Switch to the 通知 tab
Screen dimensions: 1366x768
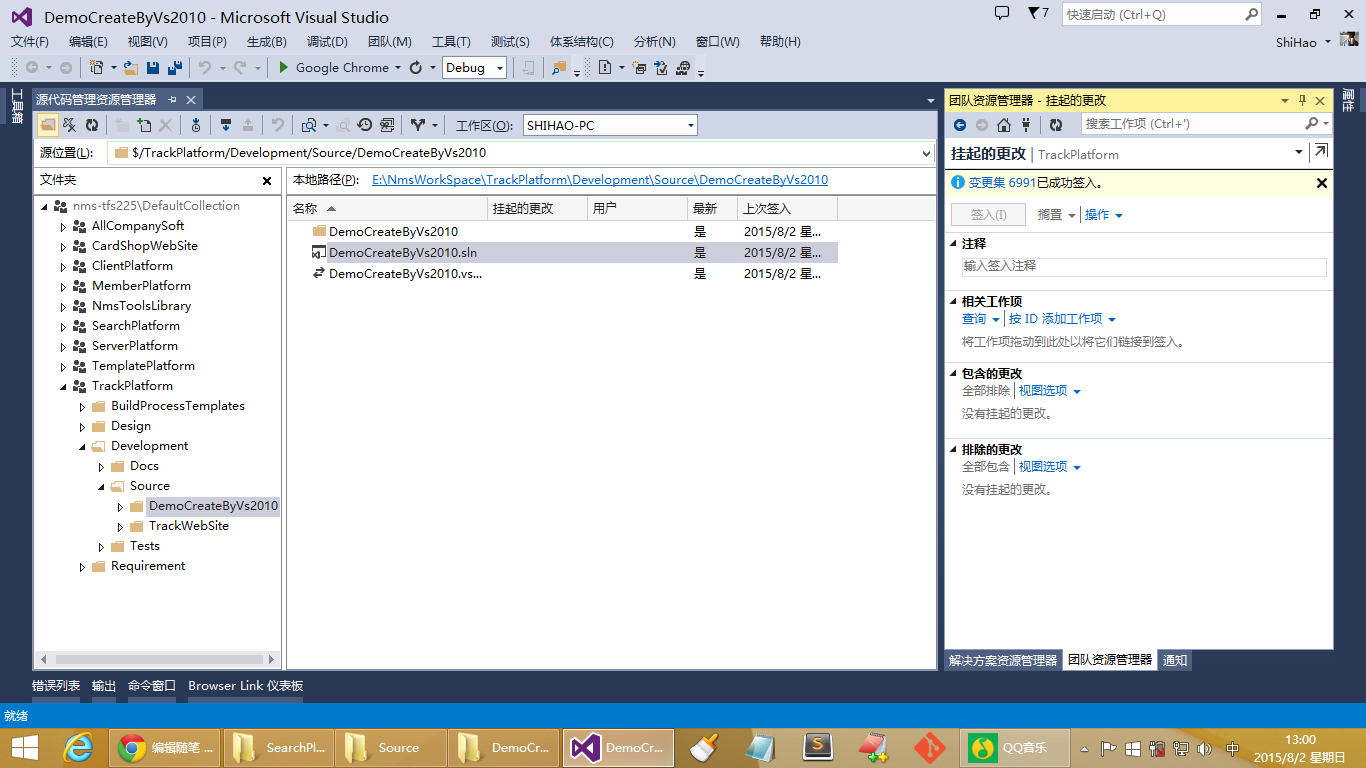[x=1175, y=660]
